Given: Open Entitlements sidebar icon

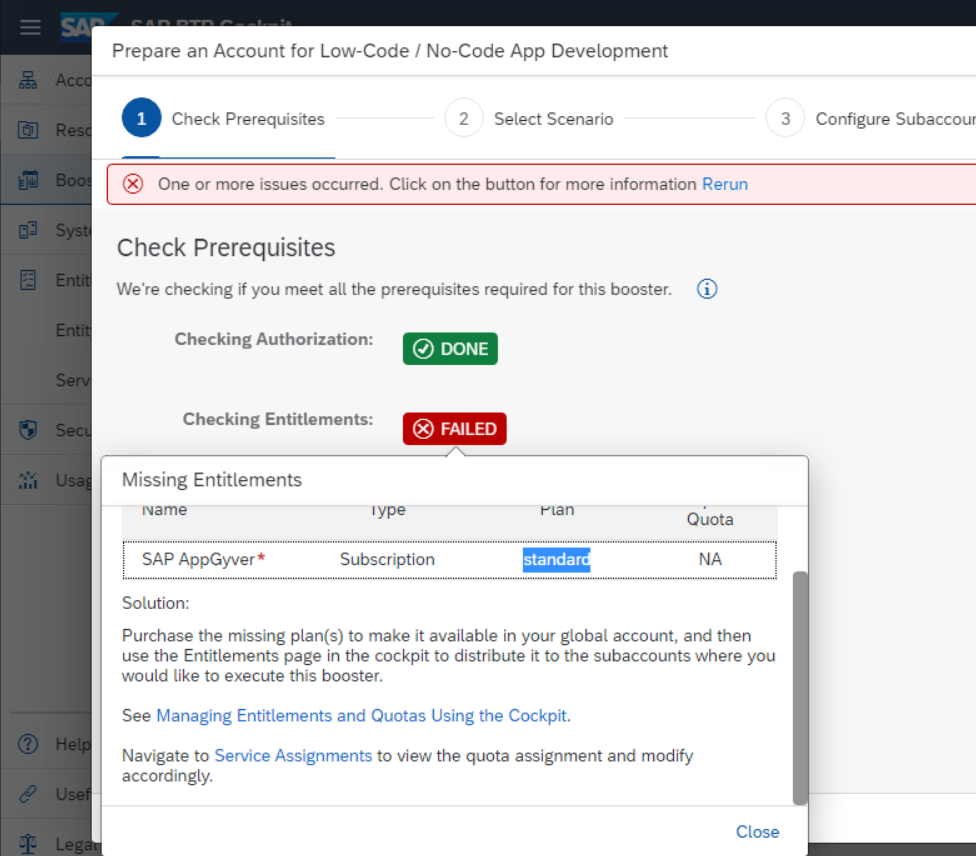Looking at the screenshot, I should pos(27,280).
